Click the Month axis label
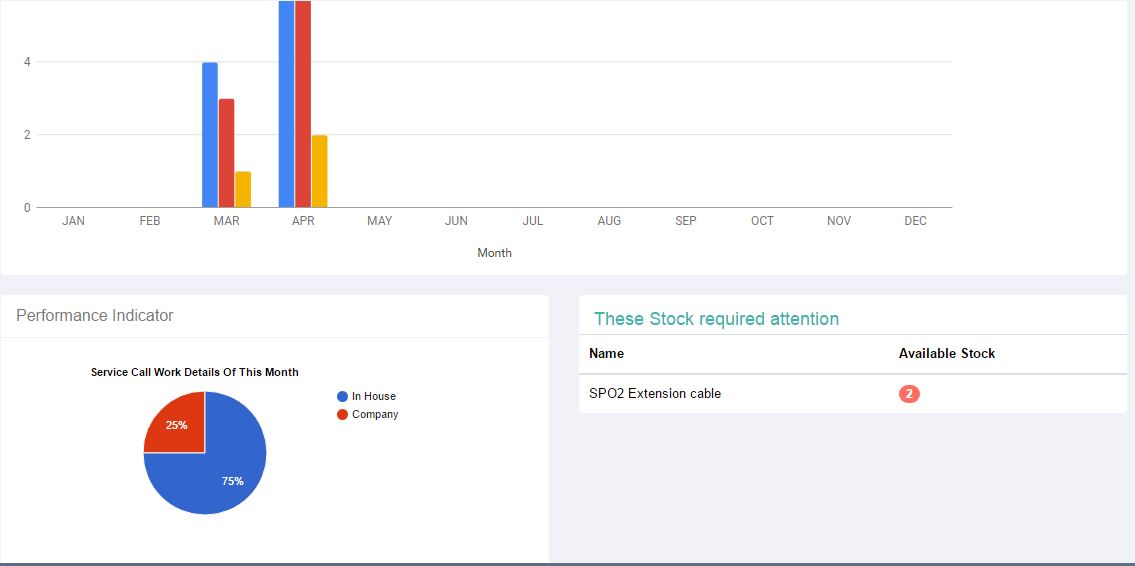The image size is (1135, 566). point(494,253)
